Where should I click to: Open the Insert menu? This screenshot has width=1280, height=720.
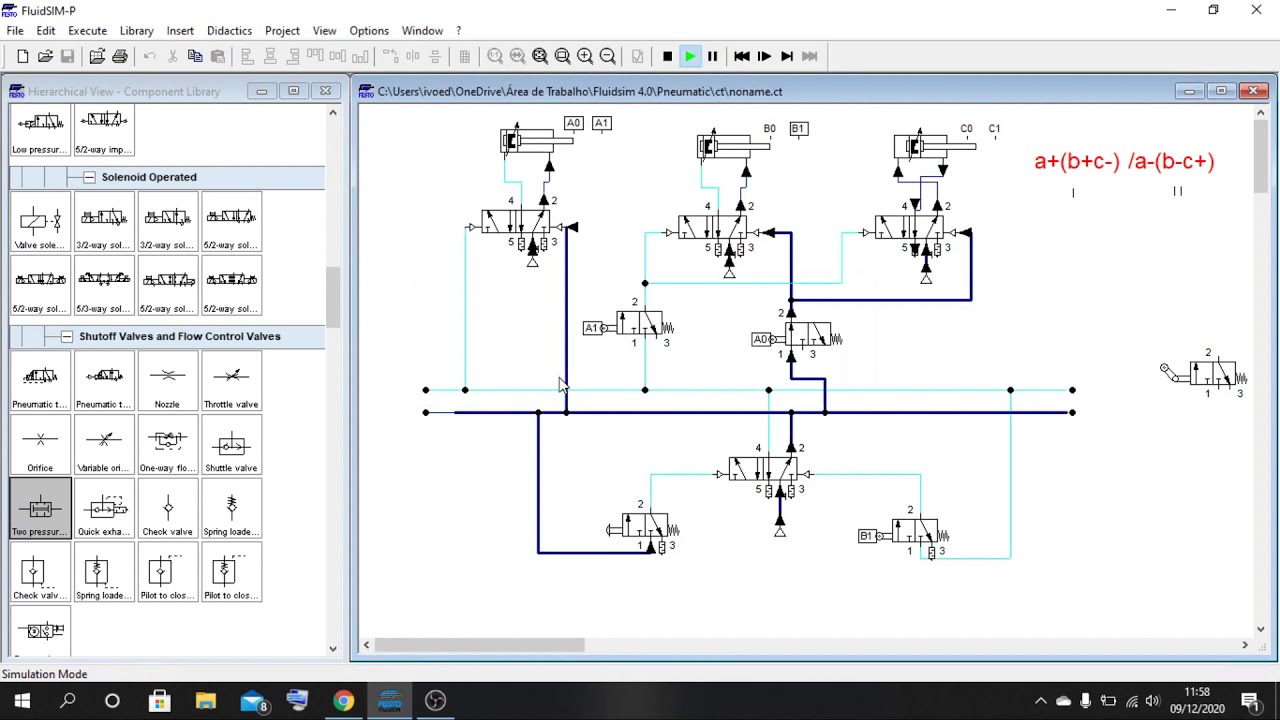coord(180,31)
